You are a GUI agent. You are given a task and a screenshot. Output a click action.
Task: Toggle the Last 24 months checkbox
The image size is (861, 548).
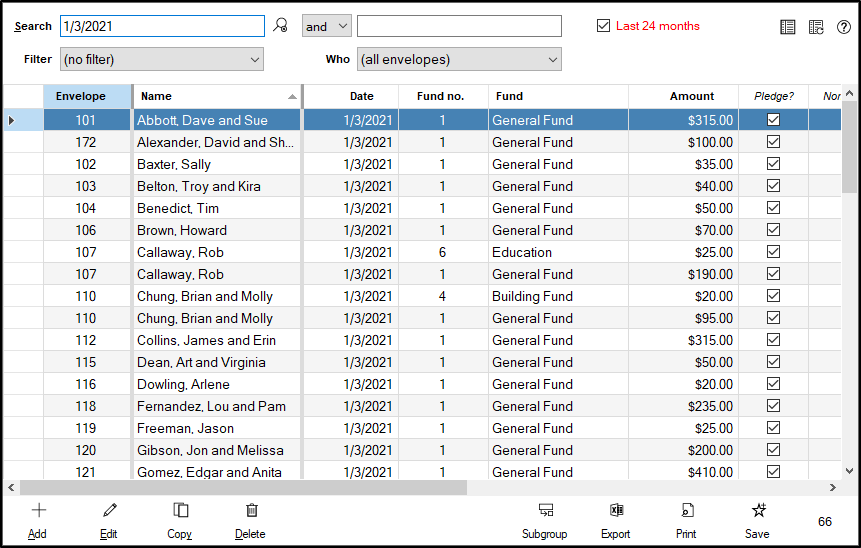603,26
